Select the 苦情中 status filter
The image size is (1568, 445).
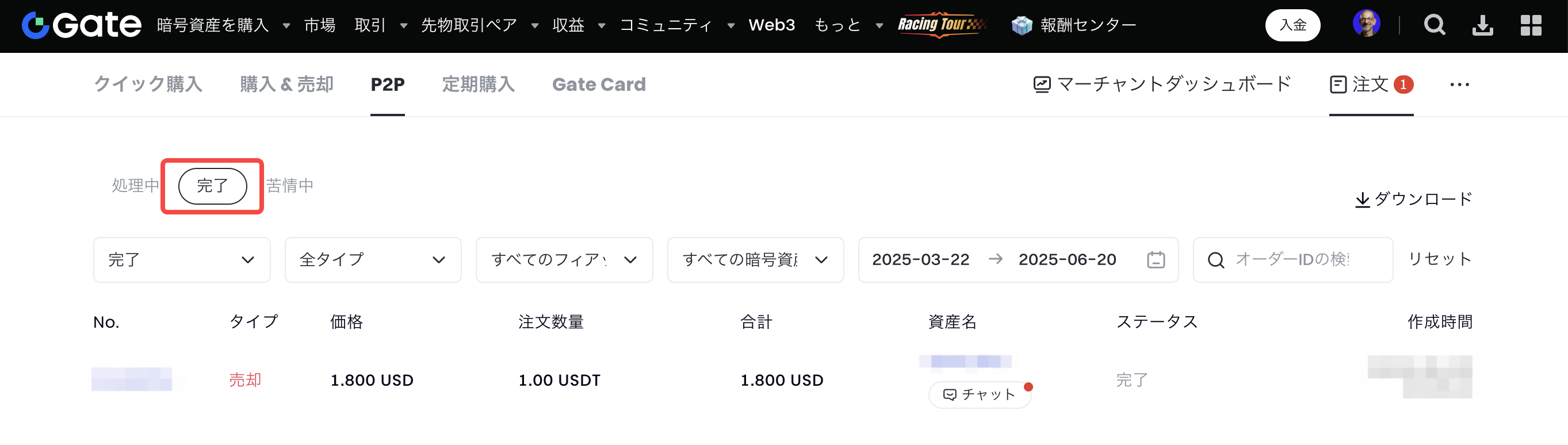point(289,186)
